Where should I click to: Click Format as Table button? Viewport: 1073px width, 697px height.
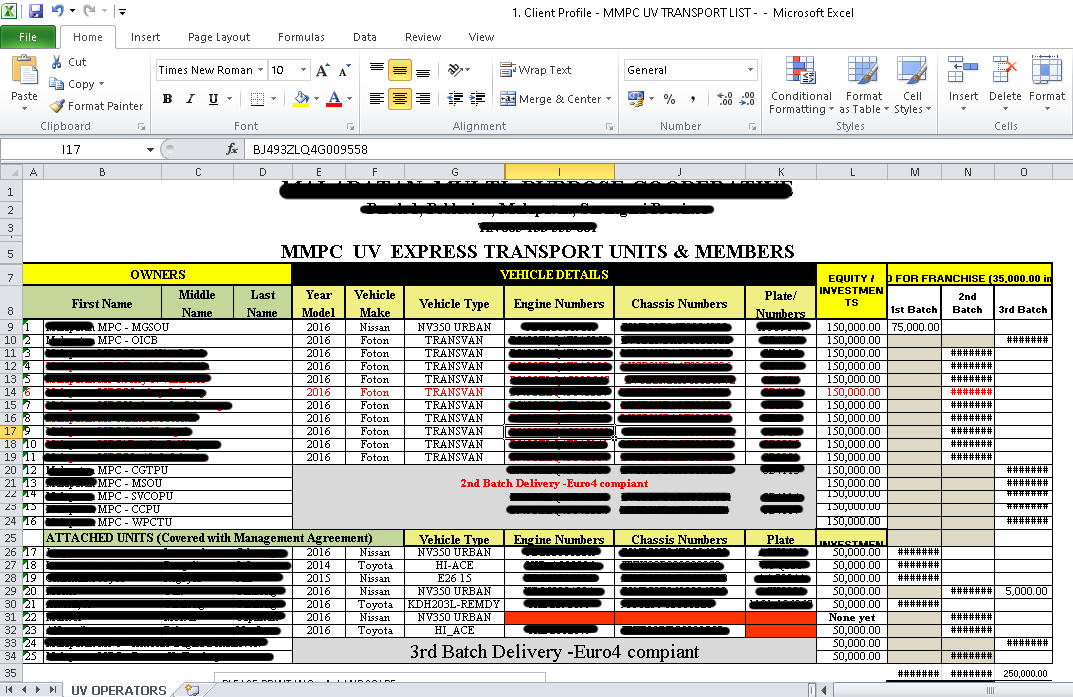tap(864, 86)
